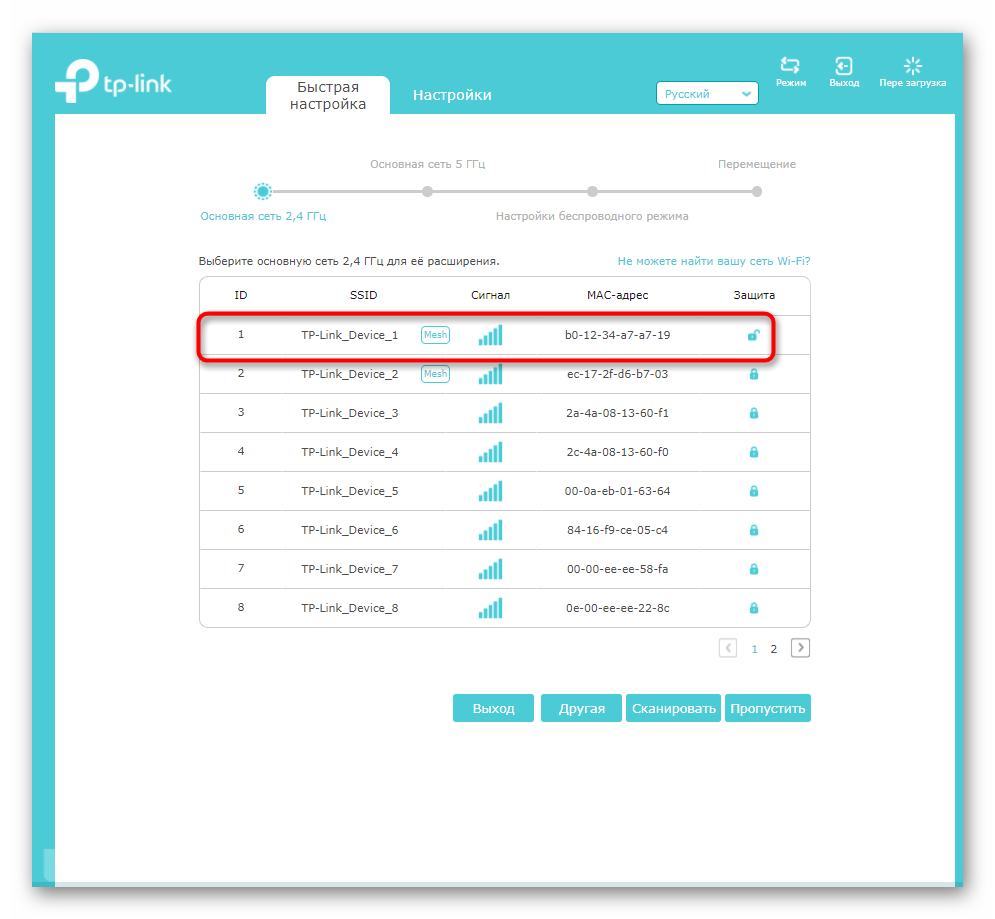Click MAC address 0e-00-ee-ee-22-8c
Image resolution: width=995 pixels, height=919 pixels.
[617, 607]
